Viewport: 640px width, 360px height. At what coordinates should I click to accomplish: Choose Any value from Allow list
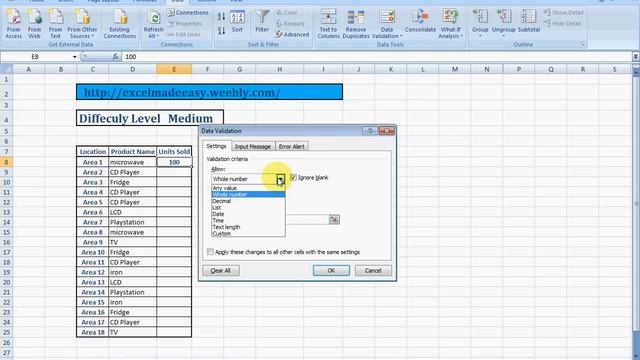click(x=248, y=188)
